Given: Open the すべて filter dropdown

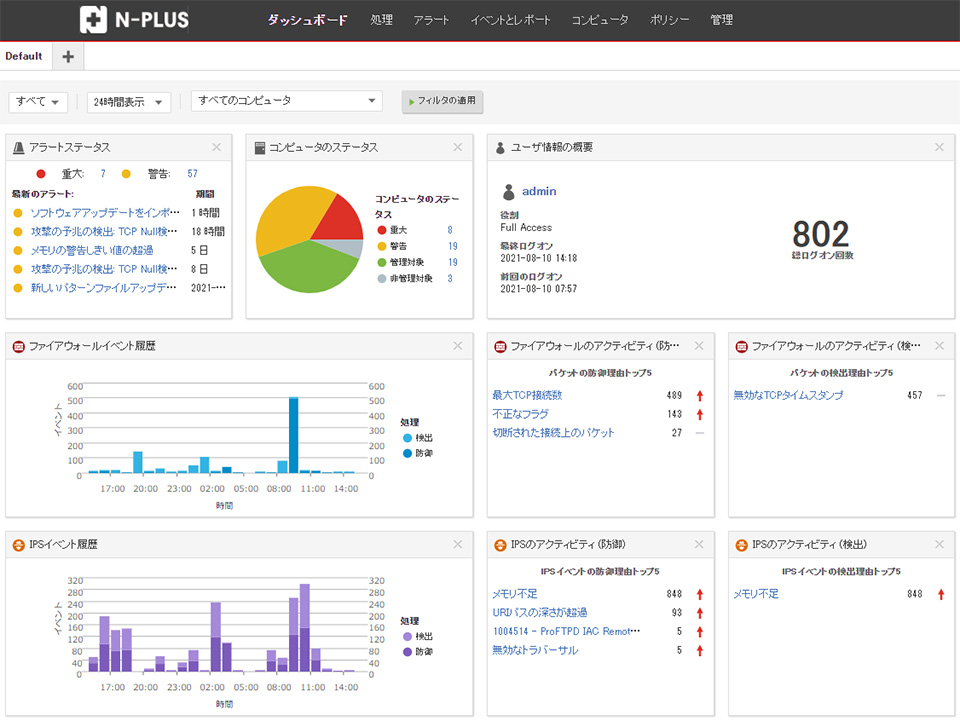Looking at the screenshot, I should click(38, 102).
